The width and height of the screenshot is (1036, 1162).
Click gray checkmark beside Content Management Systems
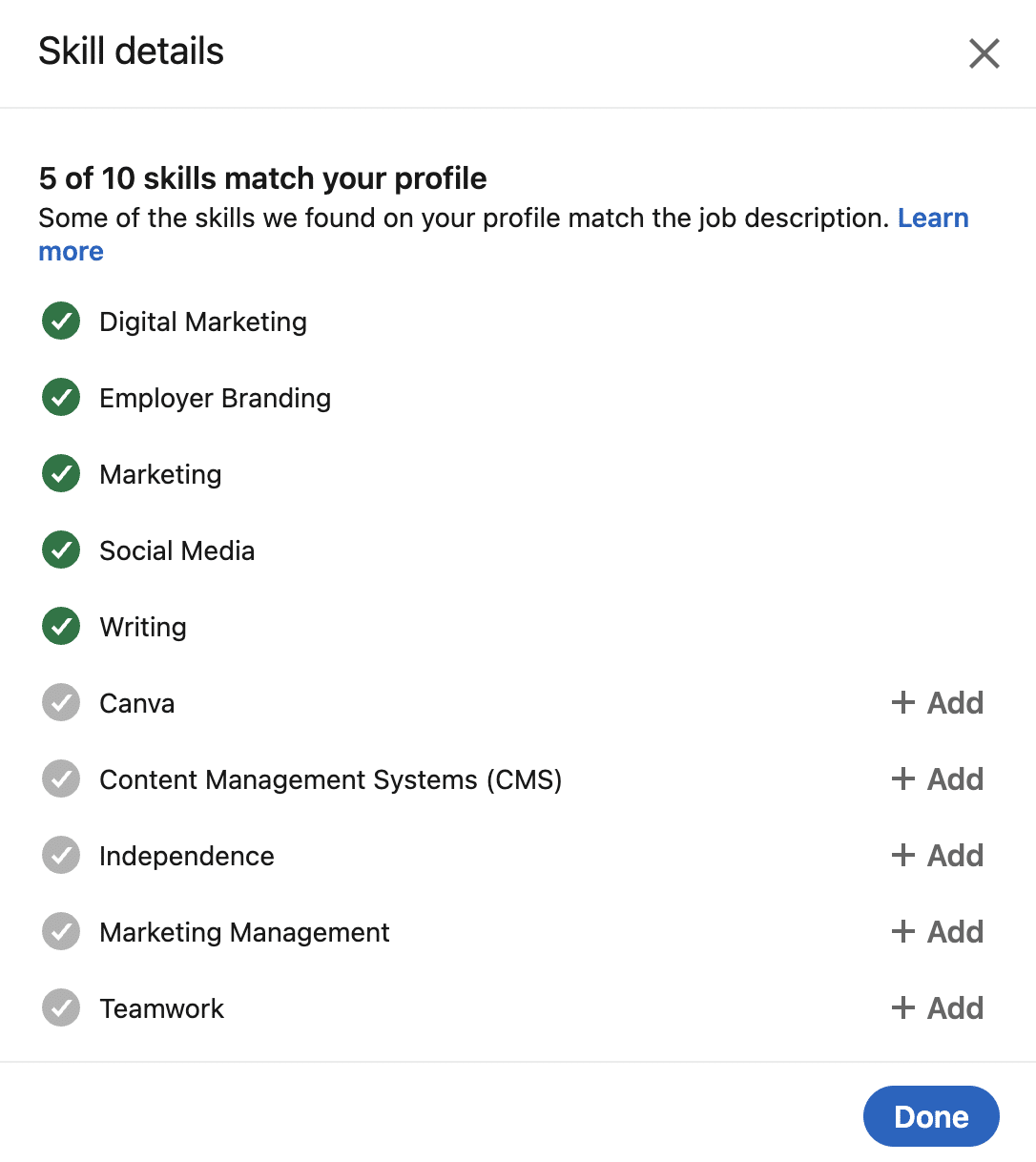point(61,779)
